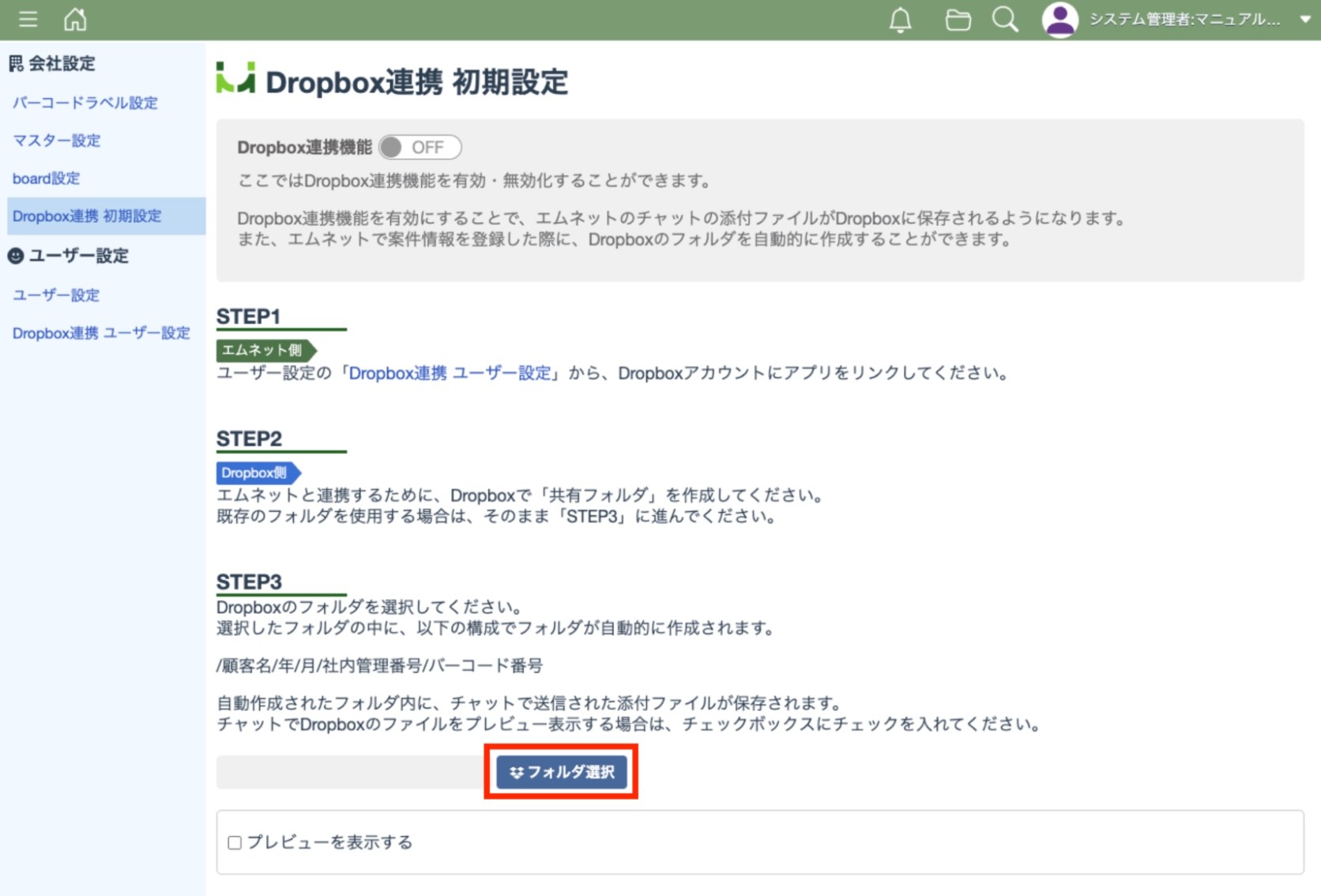Click the M logo beside page title
The image size is (1321, 896).
pyautogui.click(x=235, y=79)
